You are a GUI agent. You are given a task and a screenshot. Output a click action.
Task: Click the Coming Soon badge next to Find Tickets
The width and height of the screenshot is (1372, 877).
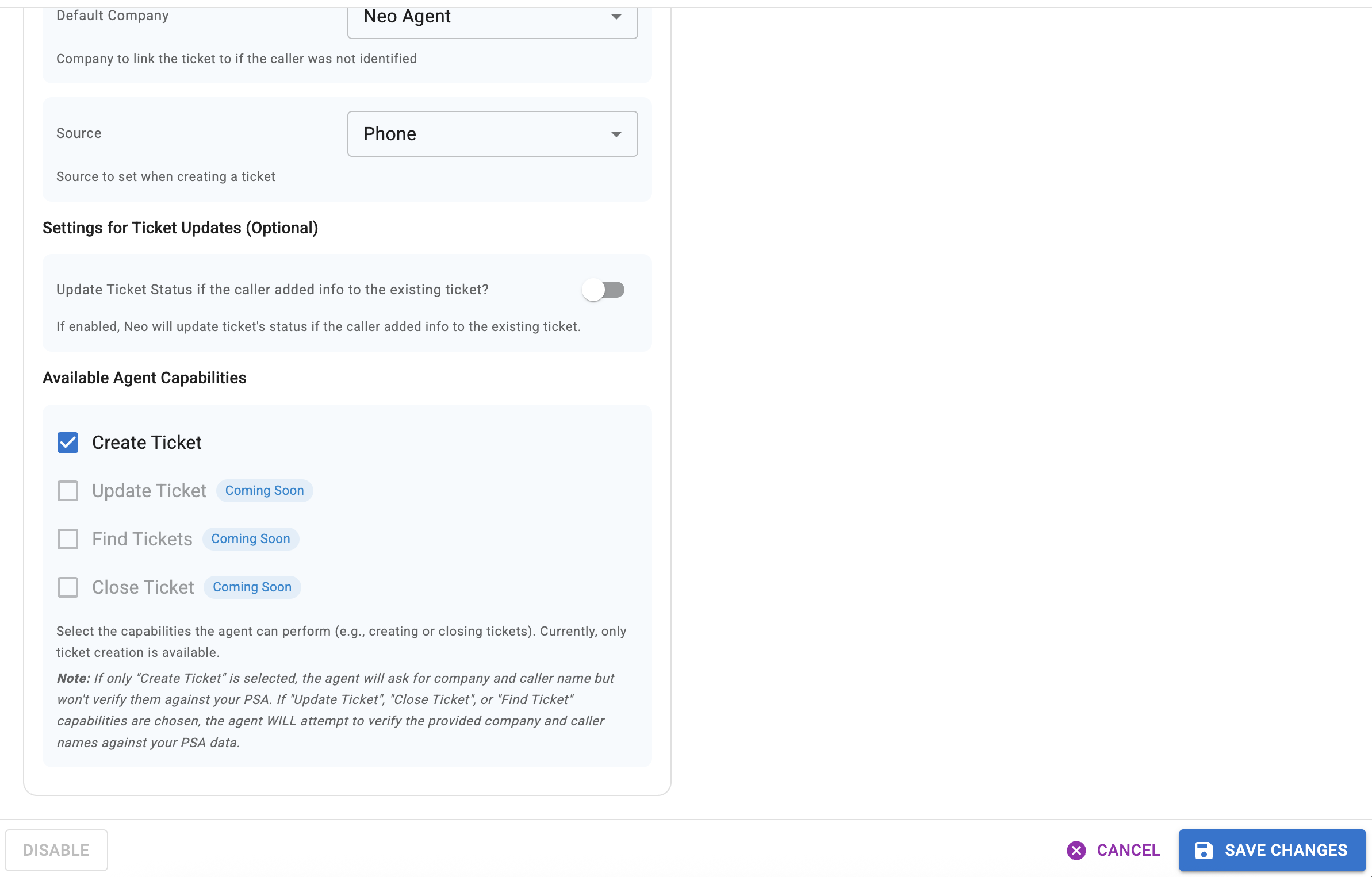click(251, 539)
